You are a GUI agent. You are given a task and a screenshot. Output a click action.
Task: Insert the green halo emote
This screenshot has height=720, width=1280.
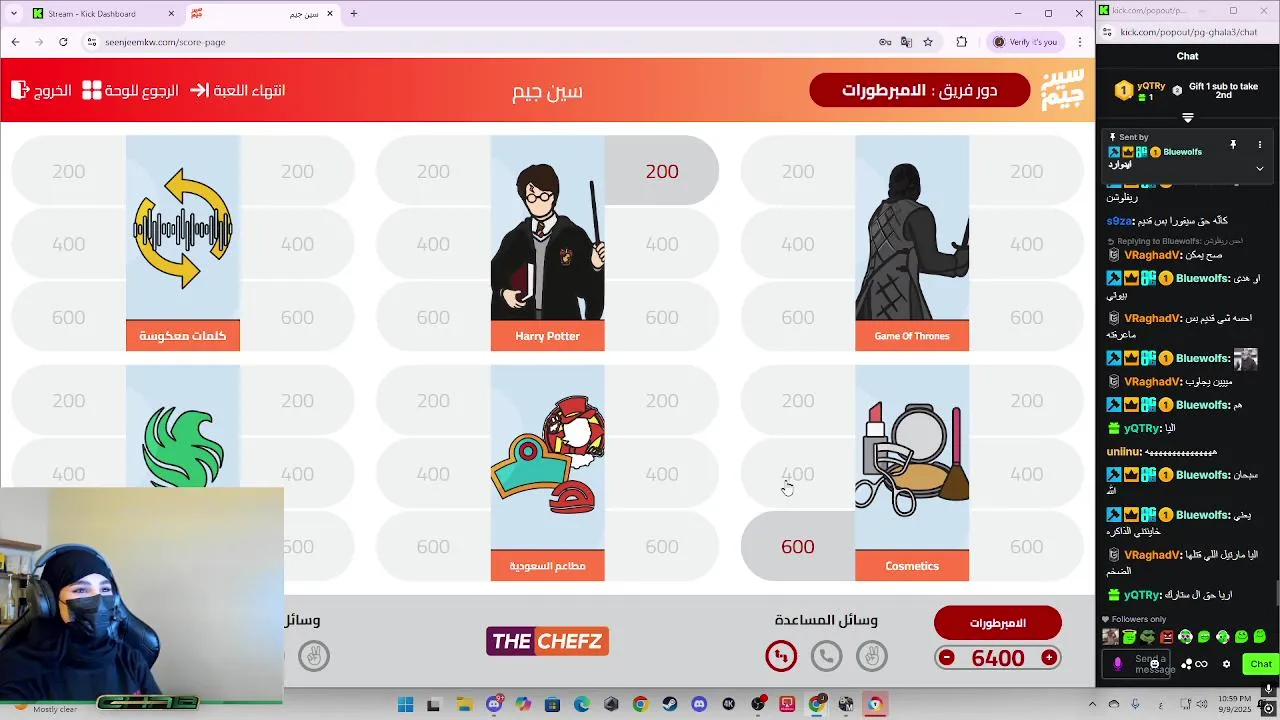pyautogui.click(x=1129, y=637)
